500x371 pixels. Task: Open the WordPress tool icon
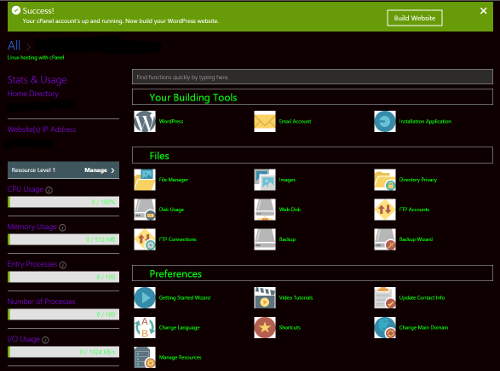click(x=145, y=121)
